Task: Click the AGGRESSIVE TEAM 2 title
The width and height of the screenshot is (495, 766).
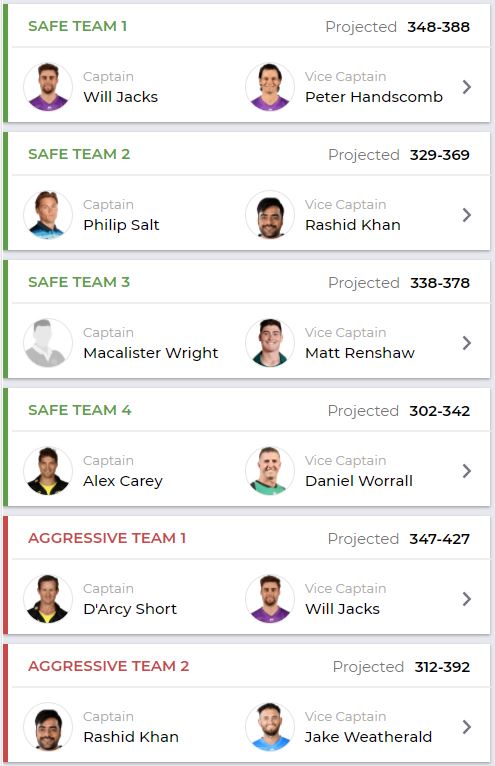Action: pyautogui.click(x=108, y=666)
